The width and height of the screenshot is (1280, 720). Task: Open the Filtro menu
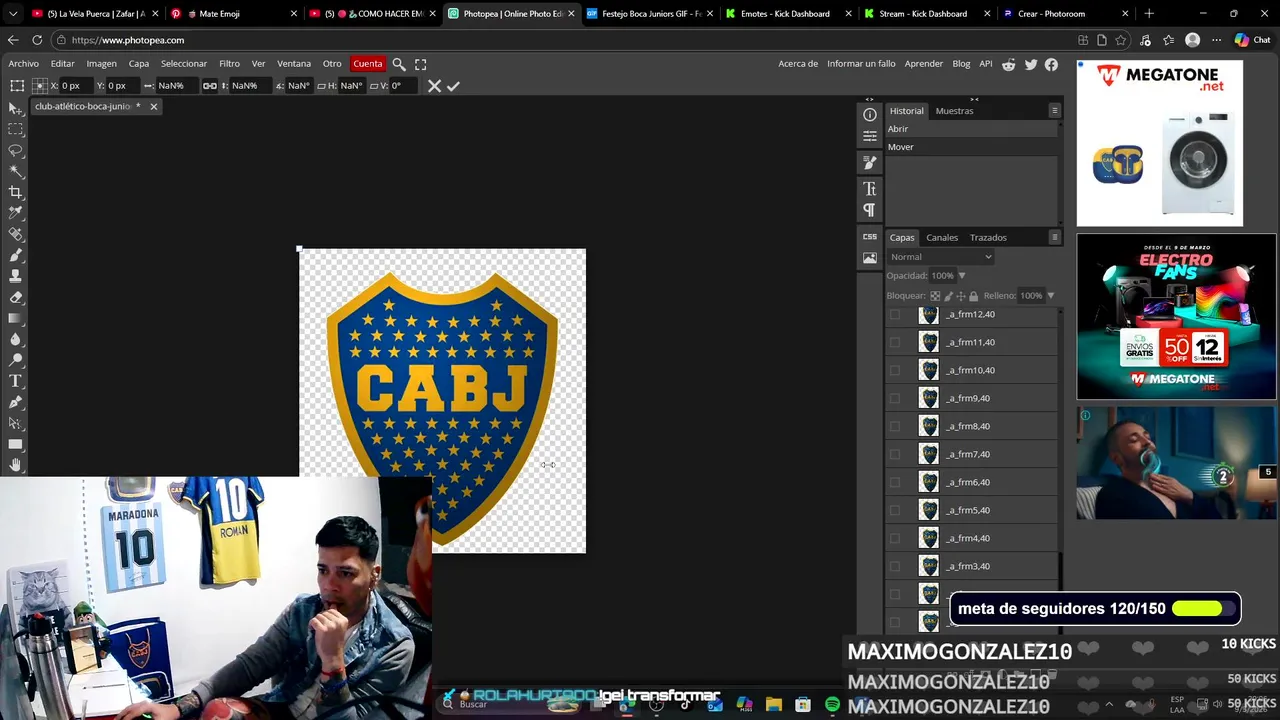(229, 64)
